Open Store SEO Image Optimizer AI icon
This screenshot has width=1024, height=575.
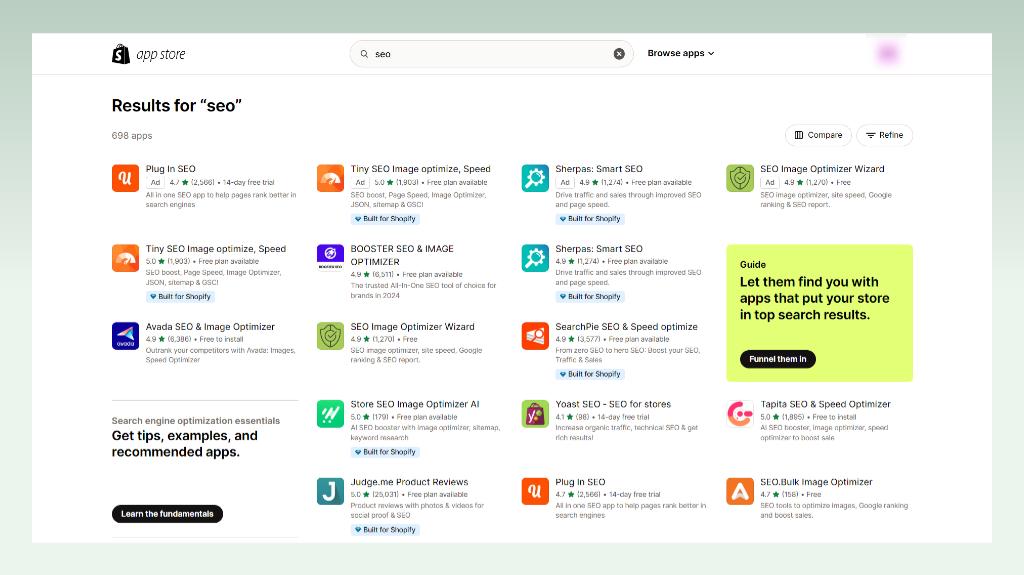tap(330, 414)
